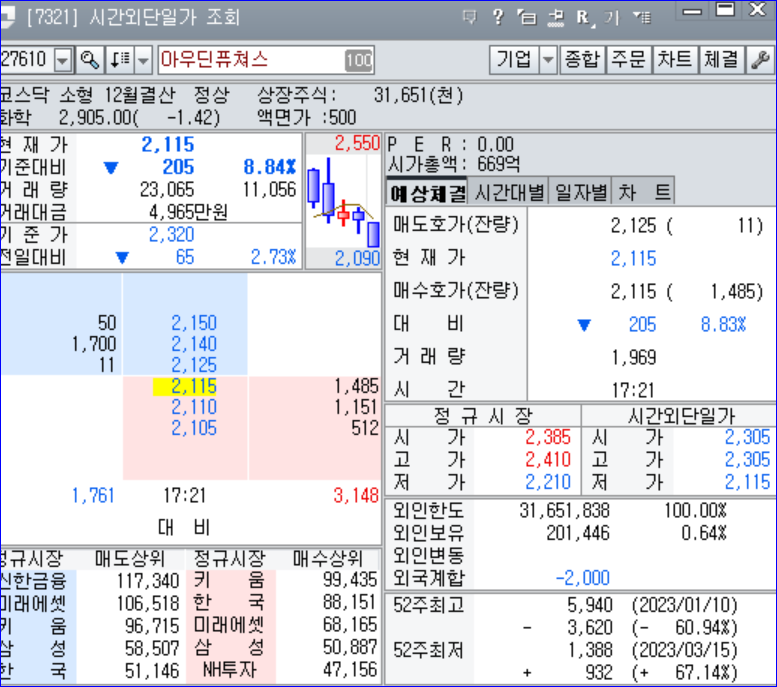Click the 주문 button

pyautogui.click(x=628, y=60)
